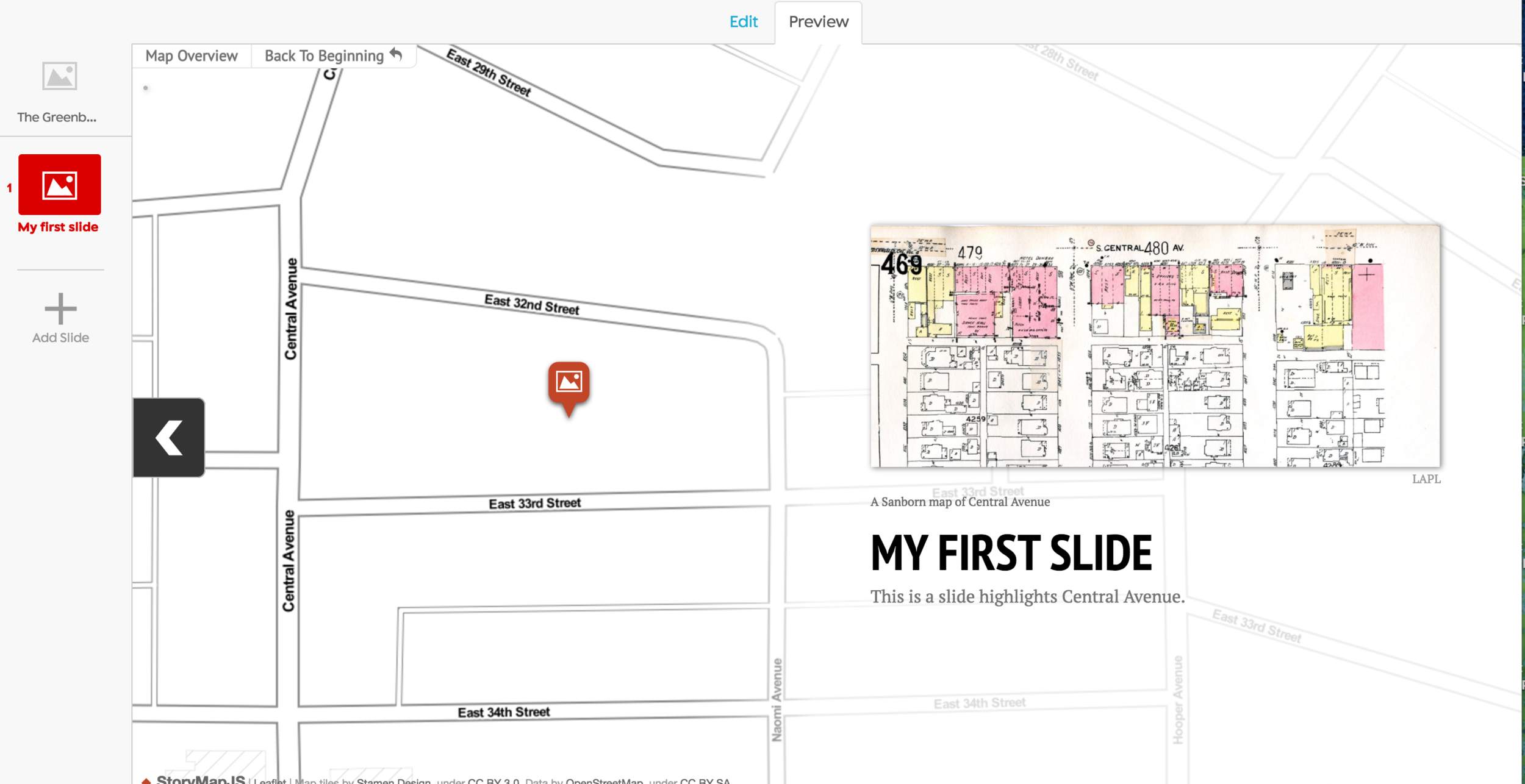Click the Sanborn map caption text
The height and width of the screenshot is (784, 1525).
pos(960,502)
